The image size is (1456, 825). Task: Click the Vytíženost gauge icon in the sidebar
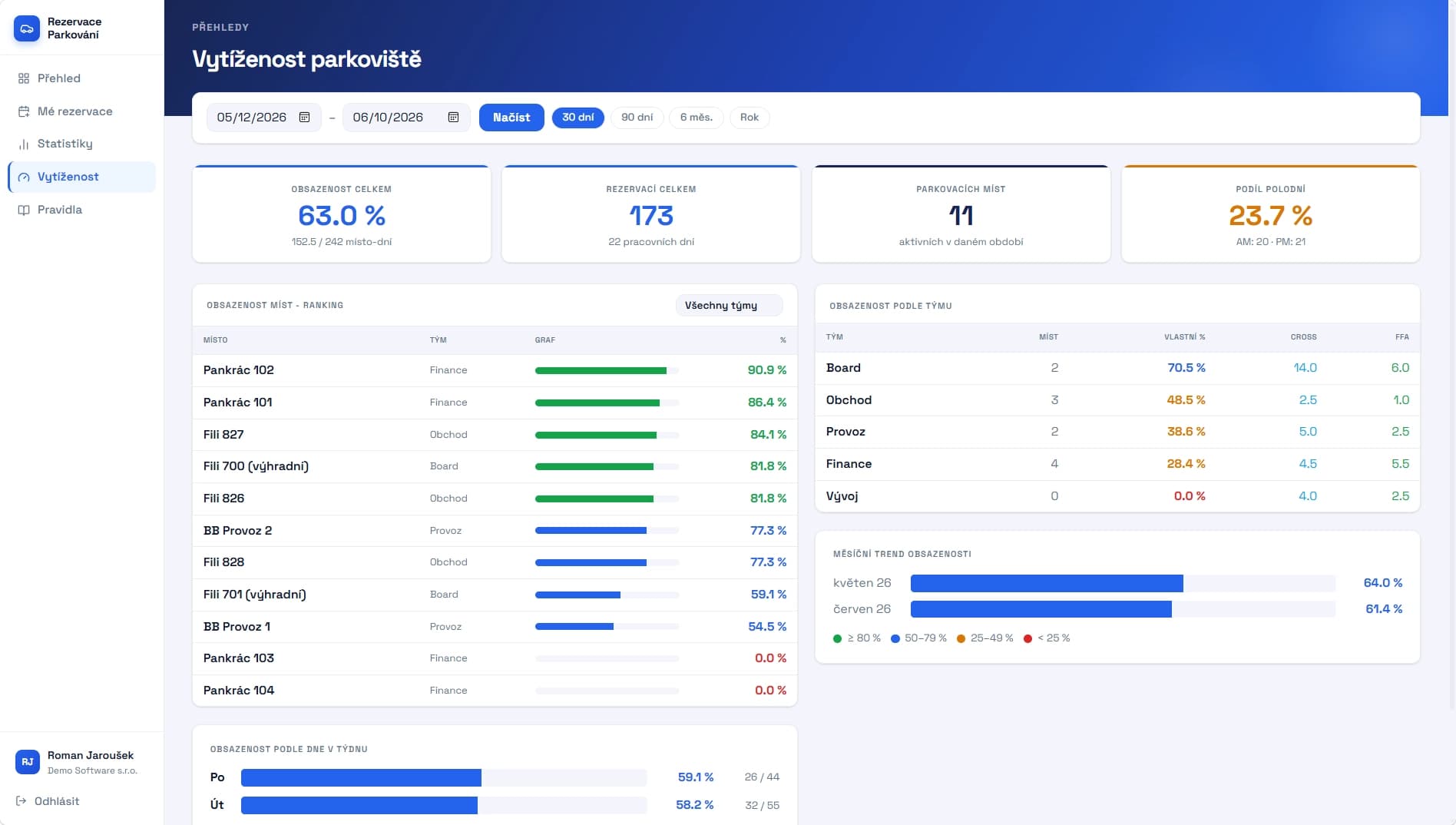(x=24, y=177)
